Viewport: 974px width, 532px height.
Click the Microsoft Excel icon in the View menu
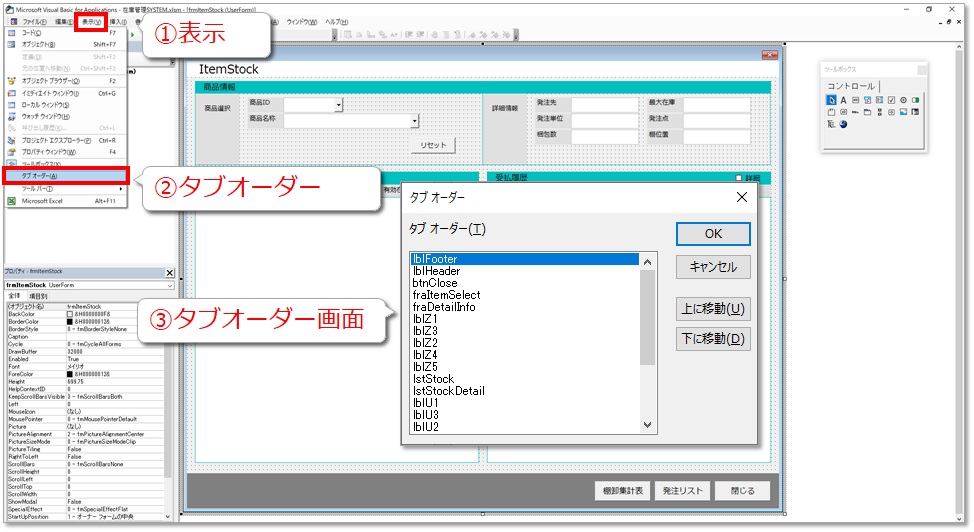[x=11, y=201]
